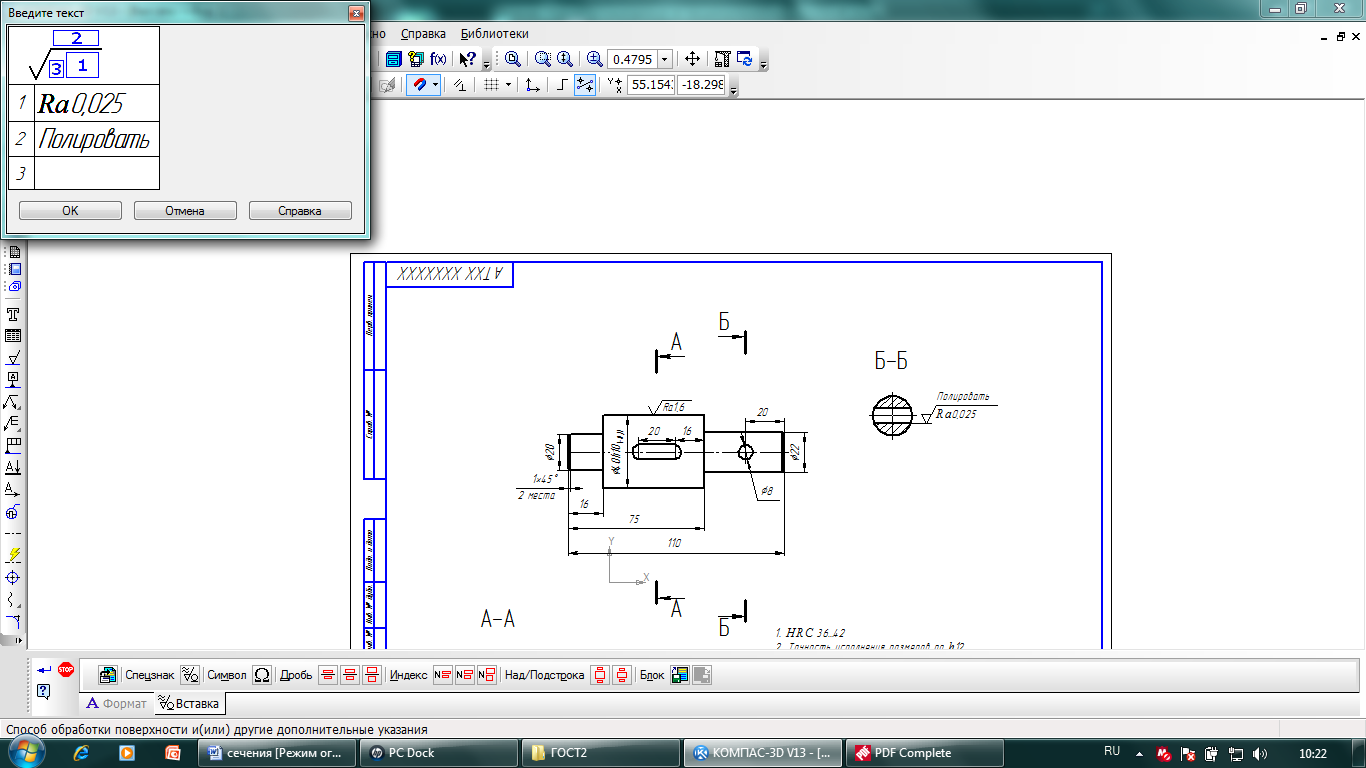Select the view arrow tool
The image size is (1366, 768).
13,489
